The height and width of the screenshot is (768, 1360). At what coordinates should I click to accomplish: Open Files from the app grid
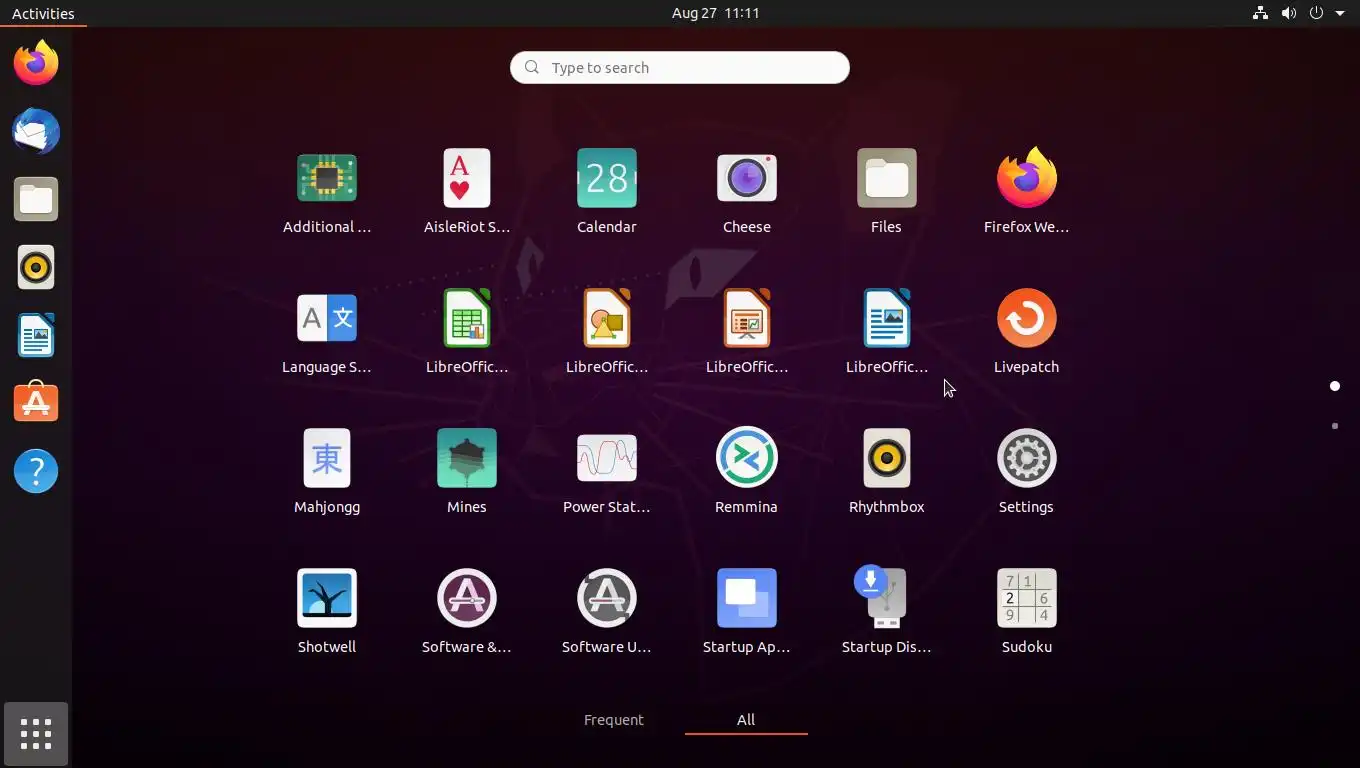pos(887,179)
